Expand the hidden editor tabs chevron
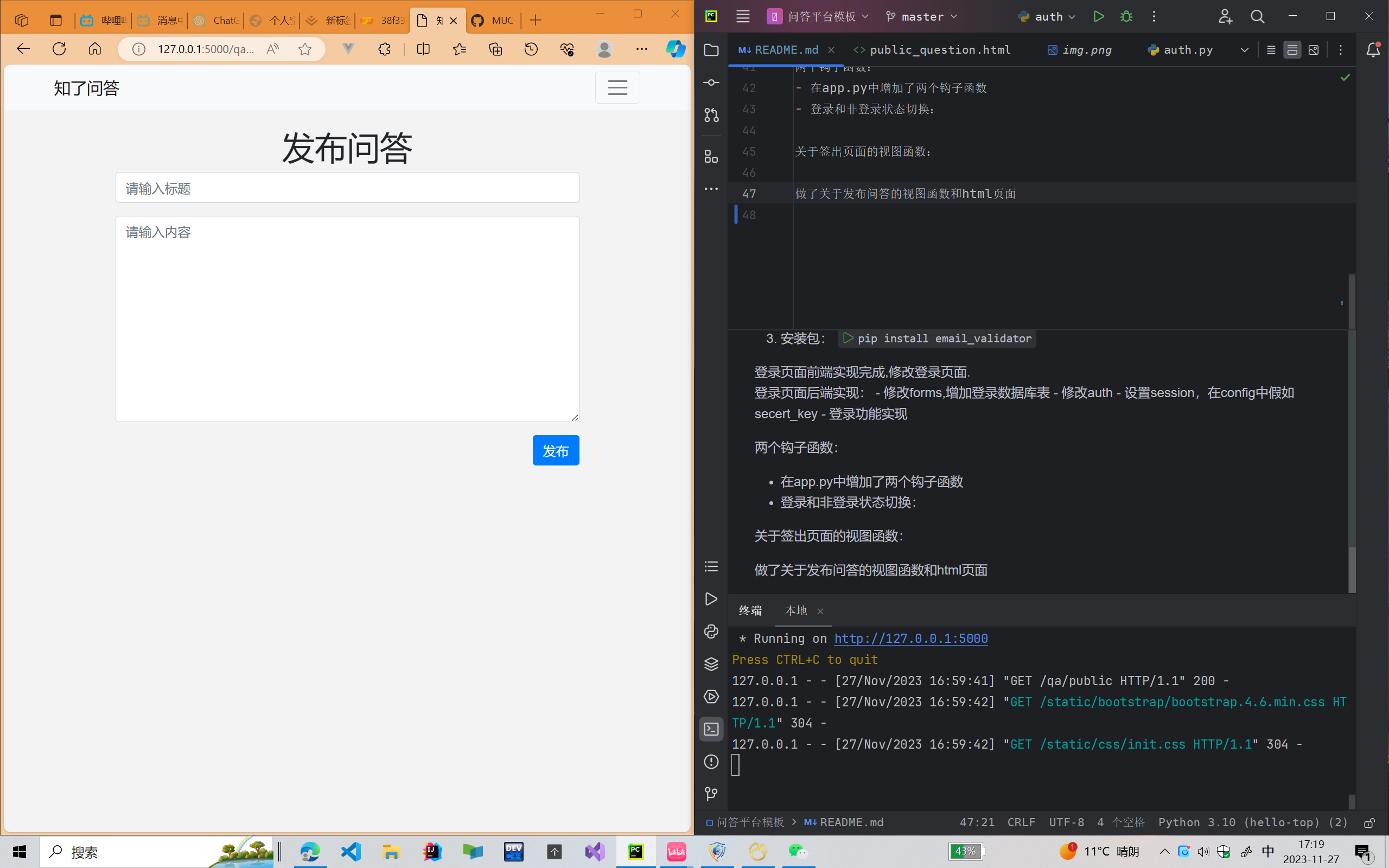Viewport: 1389px width, 868px height. pos(1244,50)
